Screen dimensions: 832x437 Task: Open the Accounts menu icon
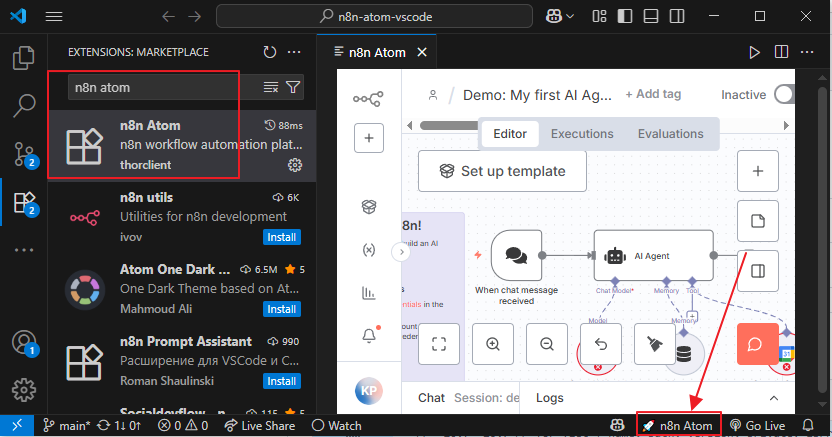pyautogui.click(x=24, y=343)
